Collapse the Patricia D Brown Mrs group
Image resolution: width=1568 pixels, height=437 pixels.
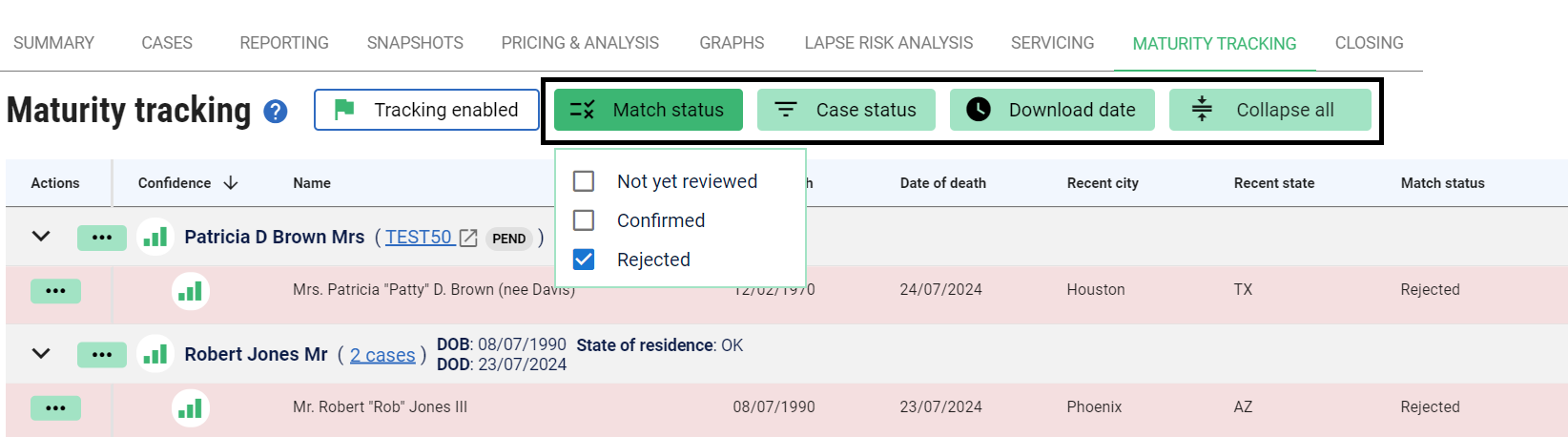[x=41, y=237]
